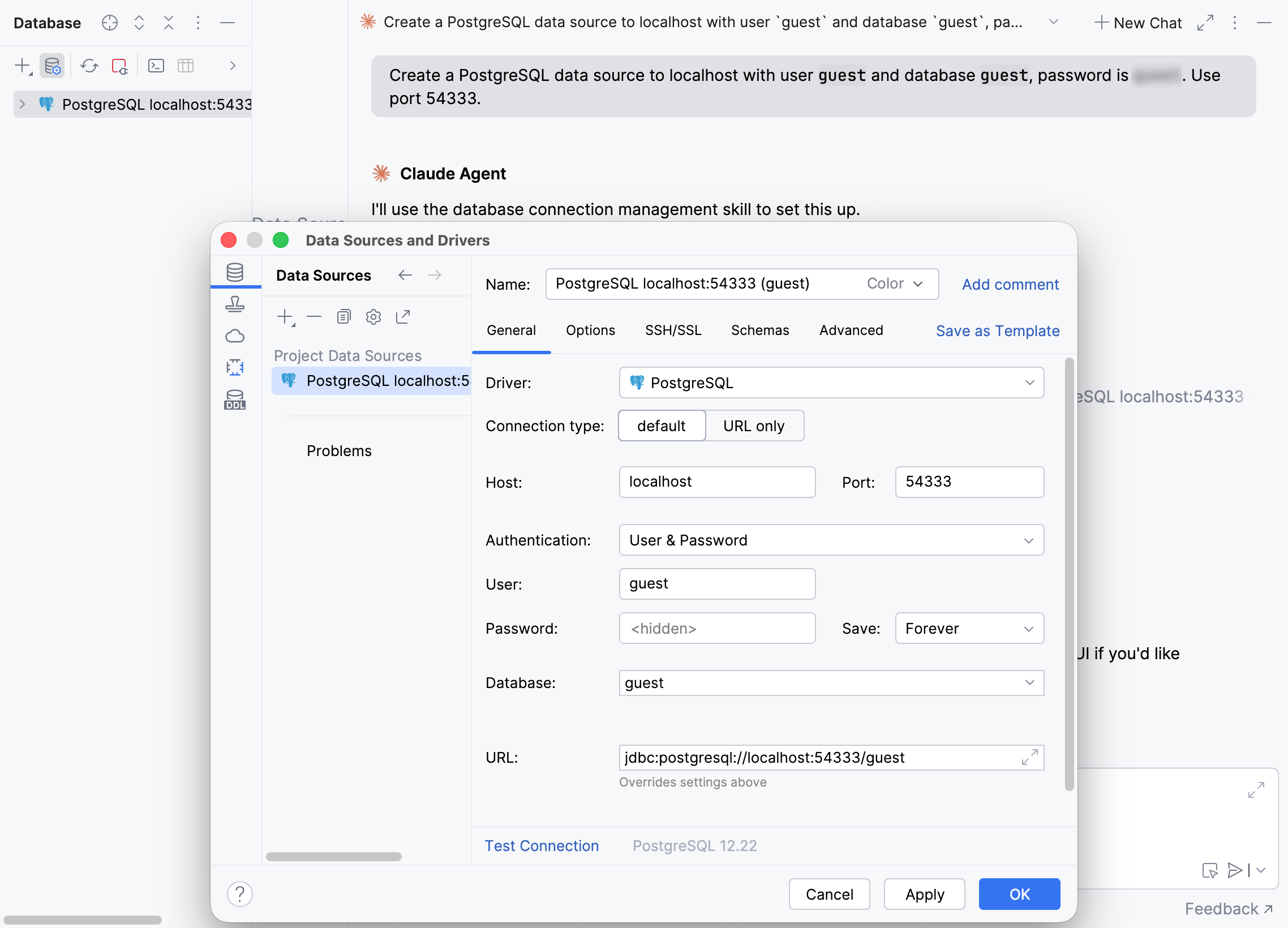The width and height of the screenshot is (1288, 928).
Task: Show more Database toolbar items chevron
Action: [232, 66]
